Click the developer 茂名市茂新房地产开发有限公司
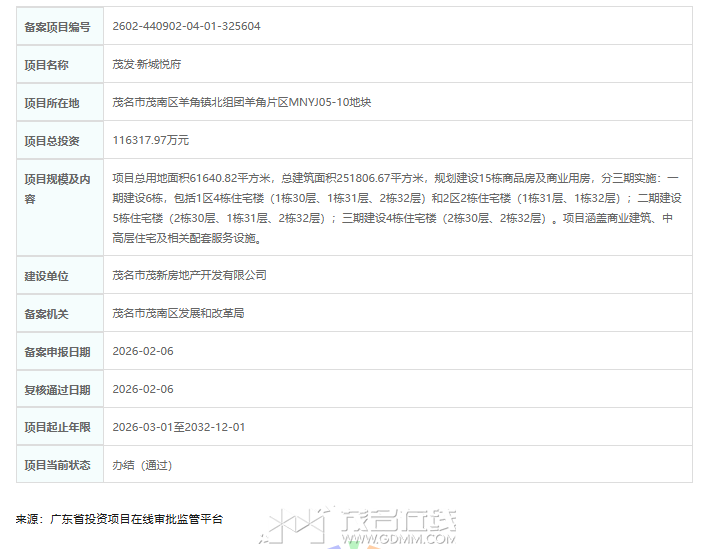Screen dimensions: 713x549 pos(190,274)
